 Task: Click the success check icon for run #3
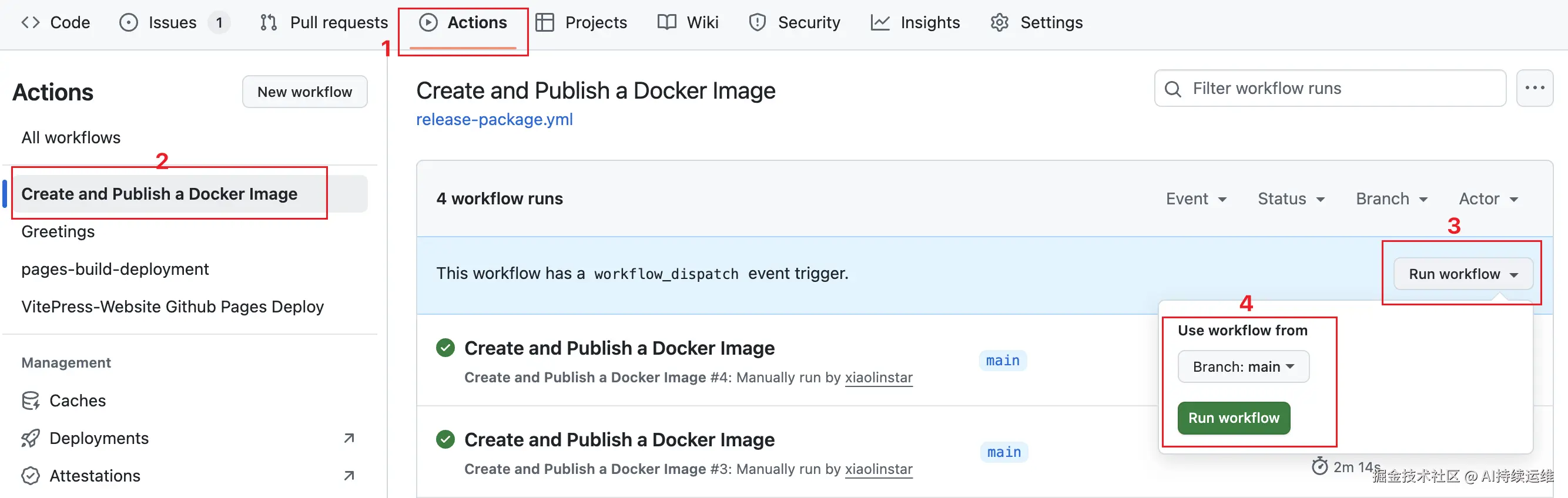(x=445, y=440)
